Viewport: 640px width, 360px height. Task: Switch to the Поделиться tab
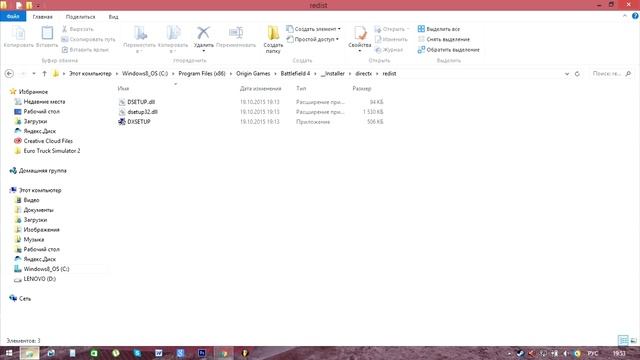click(80, 17)
